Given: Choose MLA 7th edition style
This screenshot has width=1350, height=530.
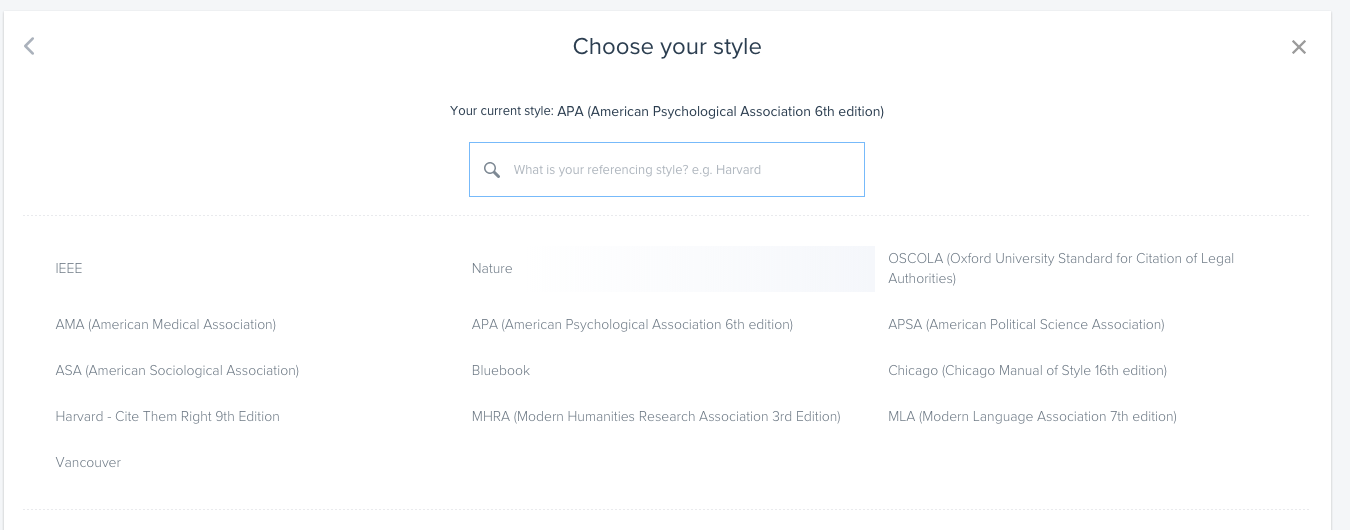Looking at the screenshot, I should coord(1032,417).
